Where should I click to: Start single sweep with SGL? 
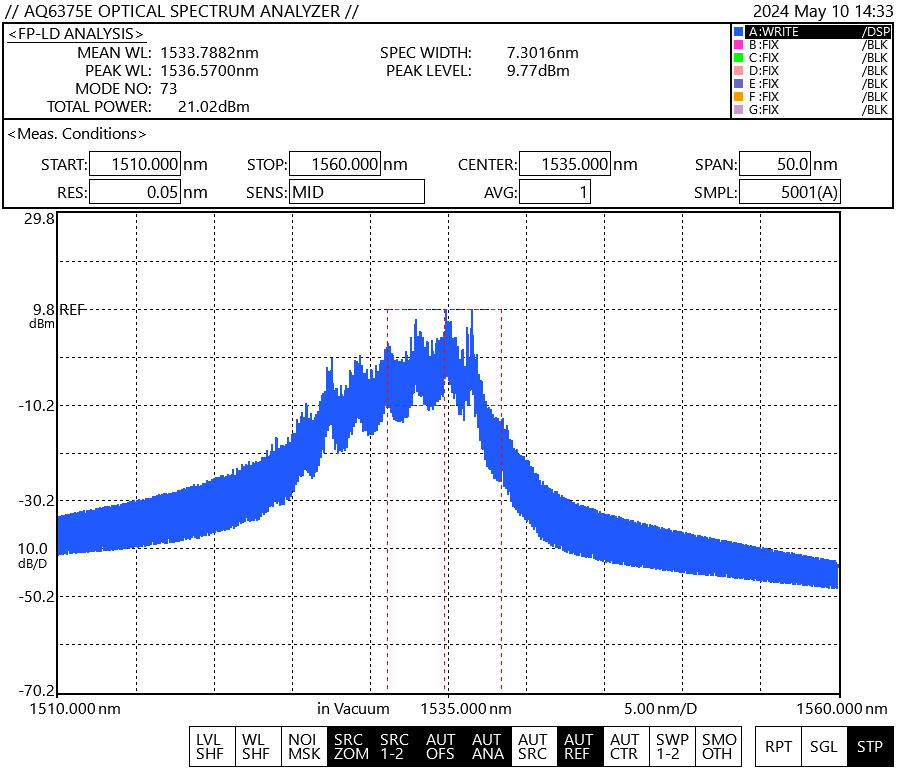(824, 747)
